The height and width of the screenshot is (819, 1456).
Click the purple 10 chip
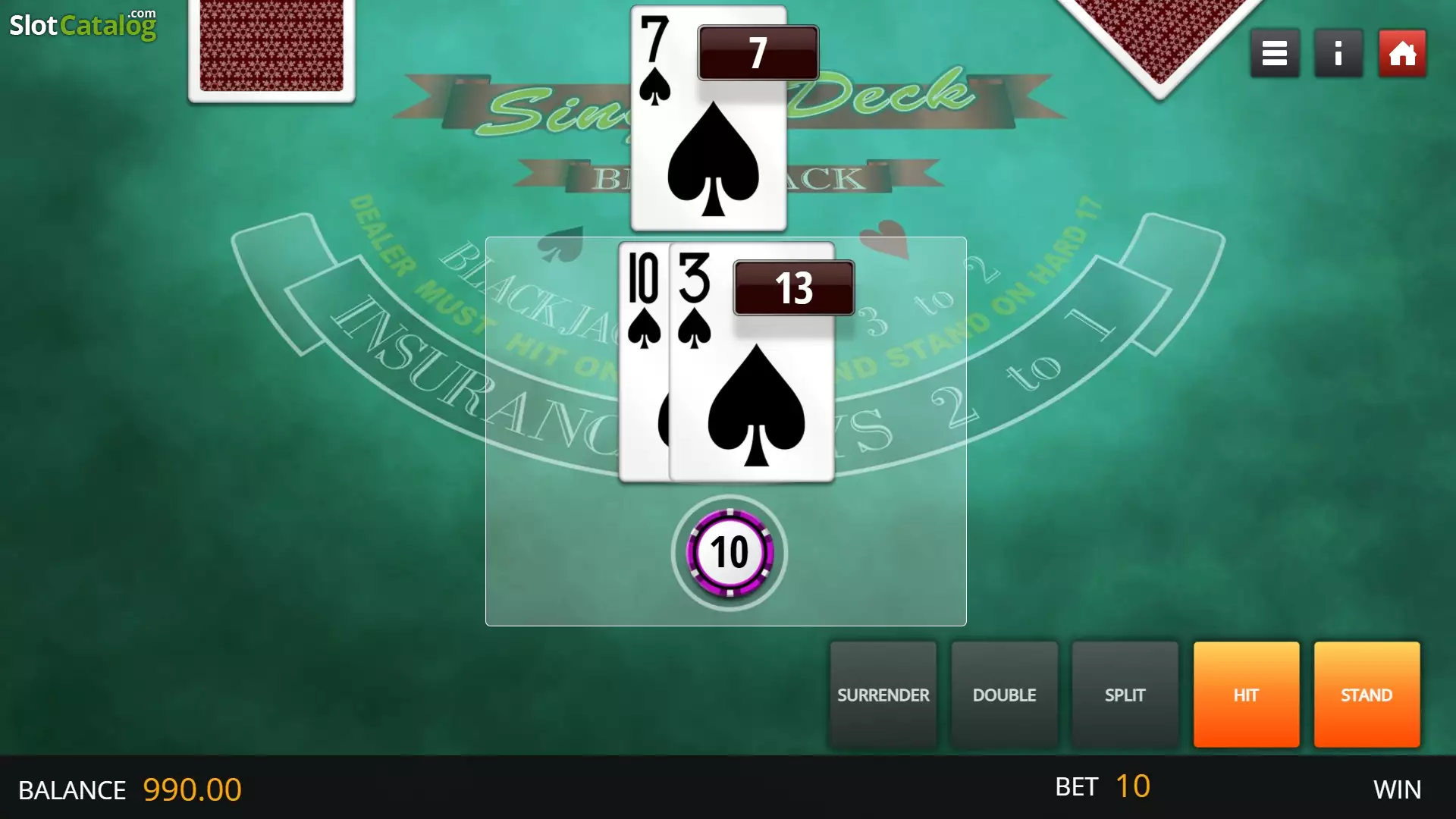click(x=730, y=553)
